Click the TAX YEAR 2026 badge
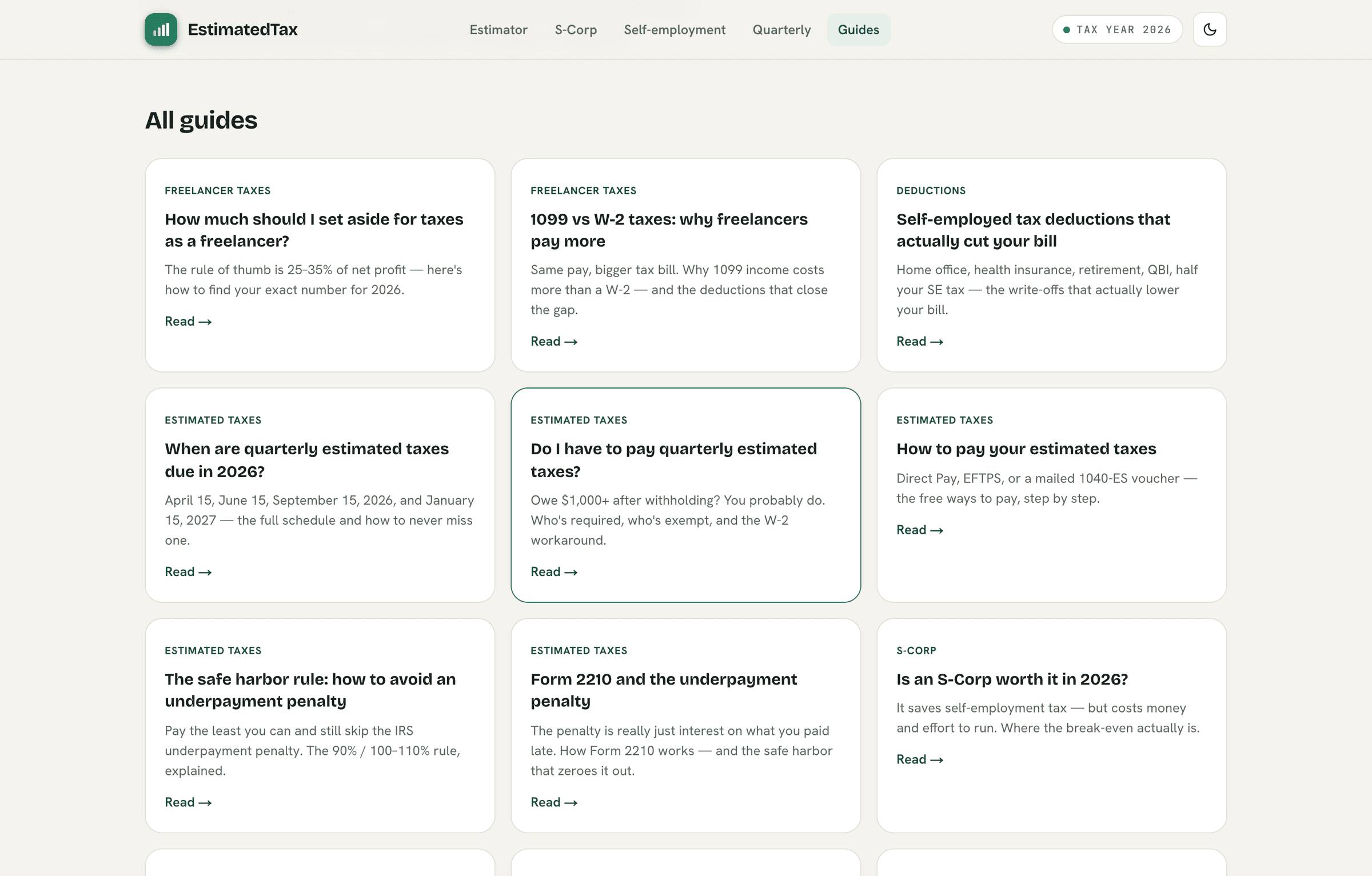The width and height of the screenshot is (1372, 876). tap(1117, 30)
